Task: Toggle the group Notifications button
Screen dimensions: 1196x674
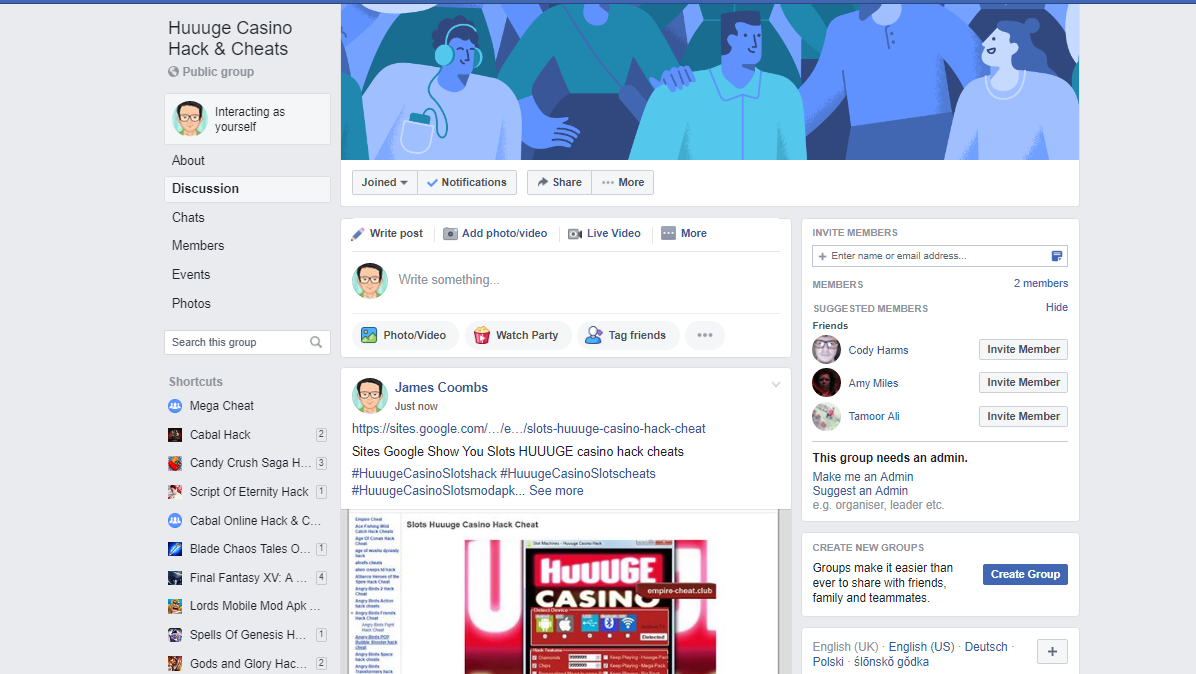Action: tap(467, 182)
